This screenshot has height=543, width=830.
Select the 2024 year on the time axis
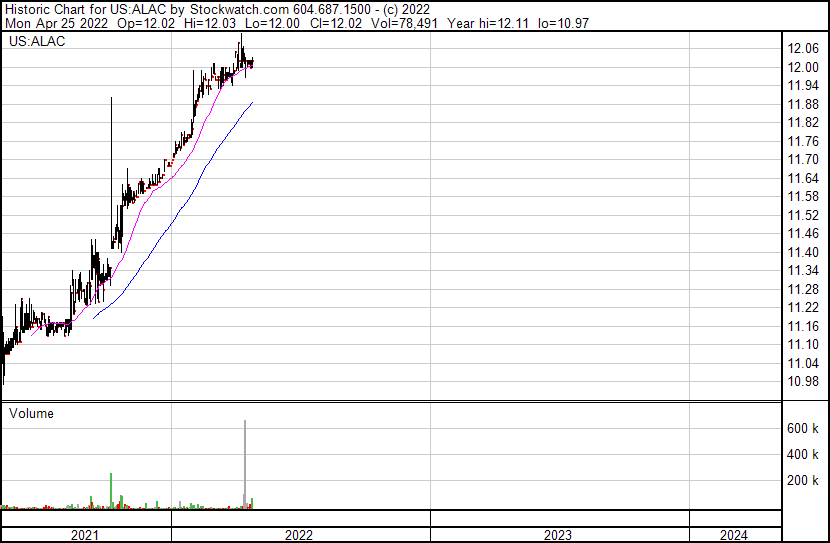click(732, 535)
